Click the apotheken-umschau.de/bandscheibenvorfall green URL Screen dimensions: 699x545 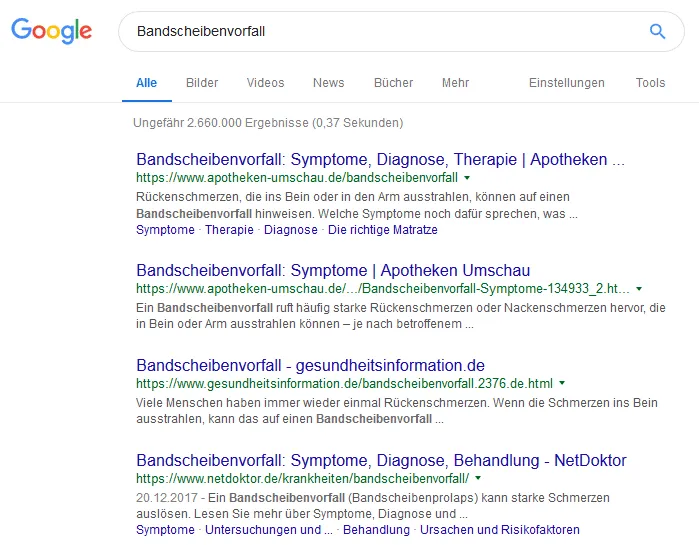click(x=297, y=178)
